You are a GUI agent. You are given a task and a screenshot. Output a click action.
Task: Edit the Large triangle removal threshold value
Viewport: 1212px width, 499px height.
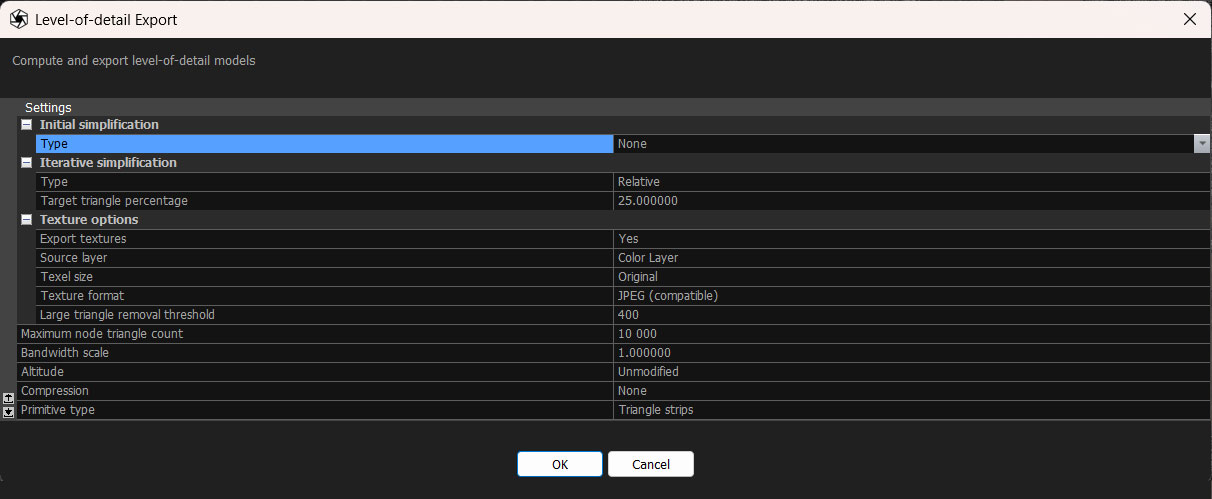pos(910,315)
